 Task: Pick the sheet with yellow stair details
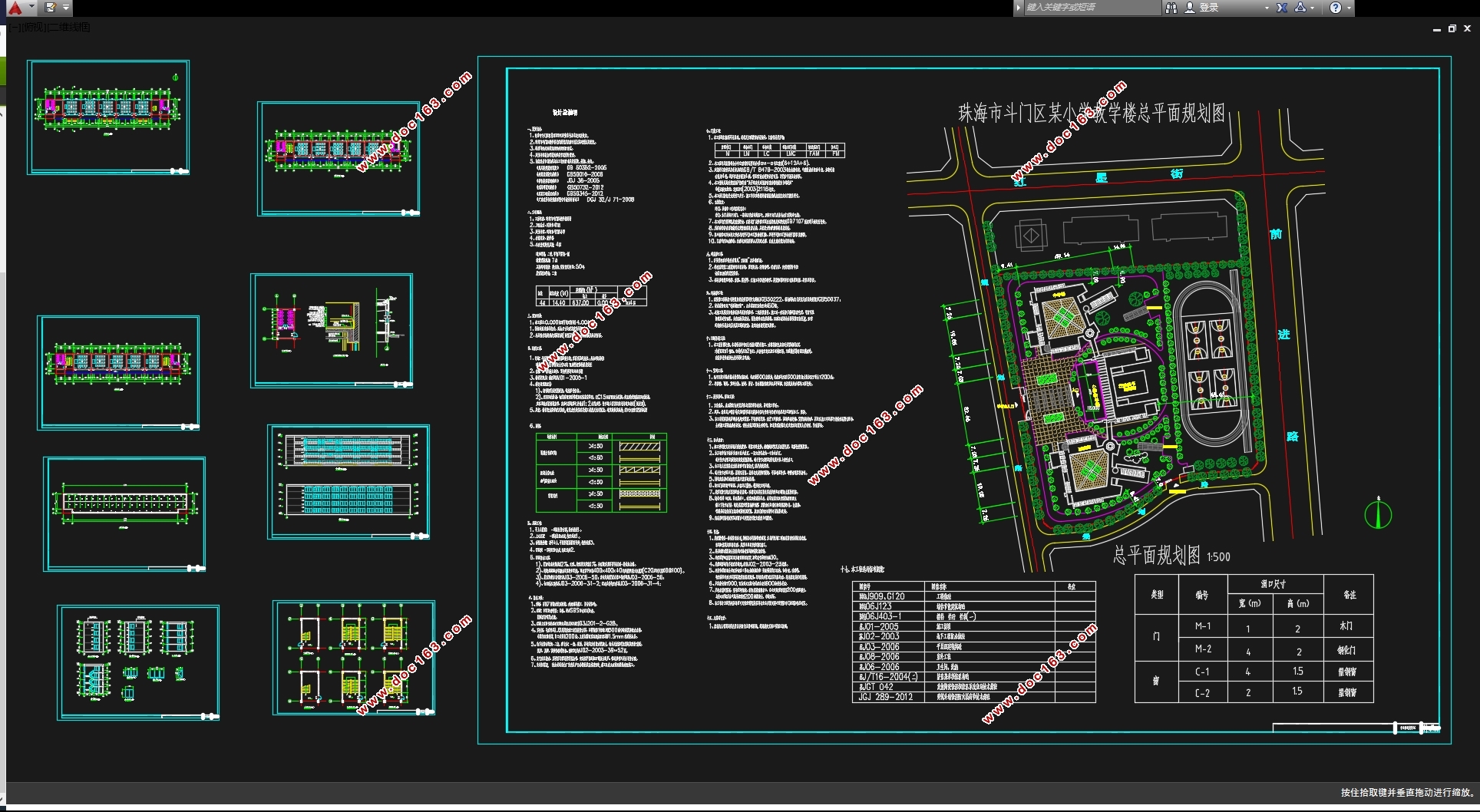pyautogui.click(x=354, y=659)
